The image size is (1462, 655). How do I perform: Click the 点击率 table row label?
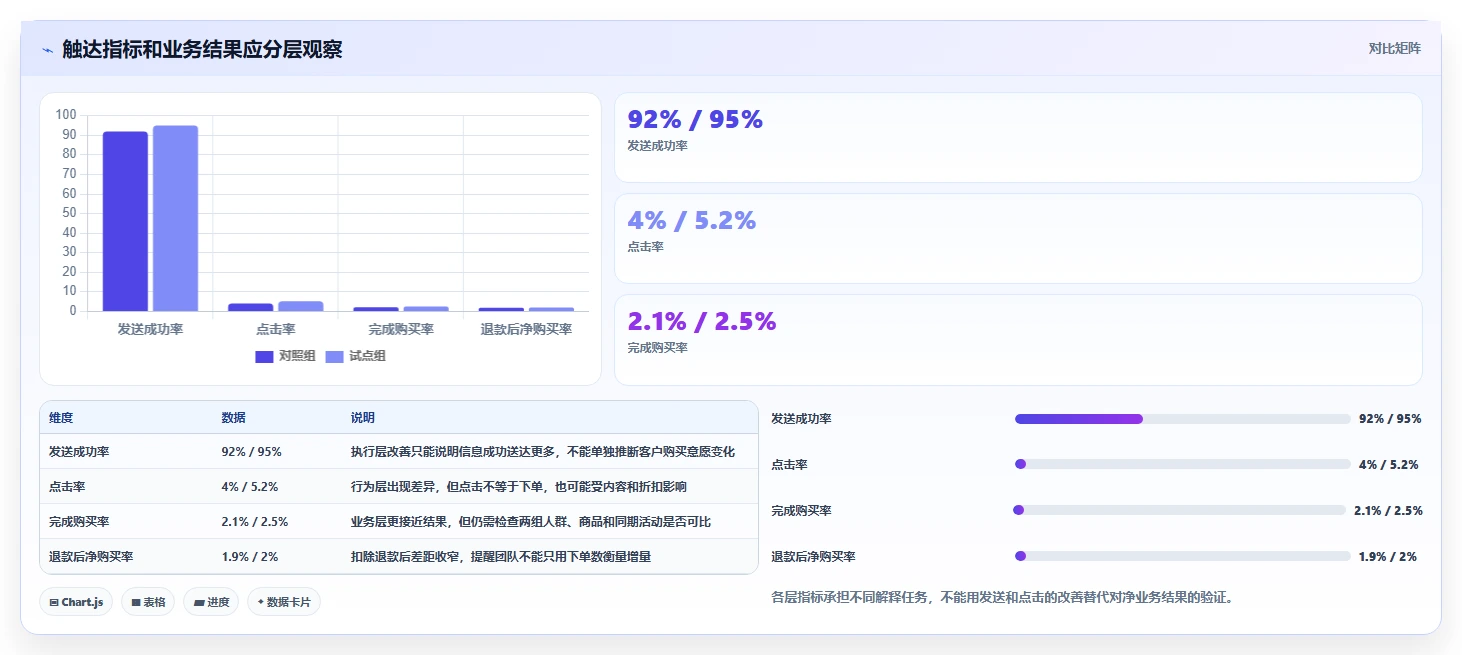(67, 487)
